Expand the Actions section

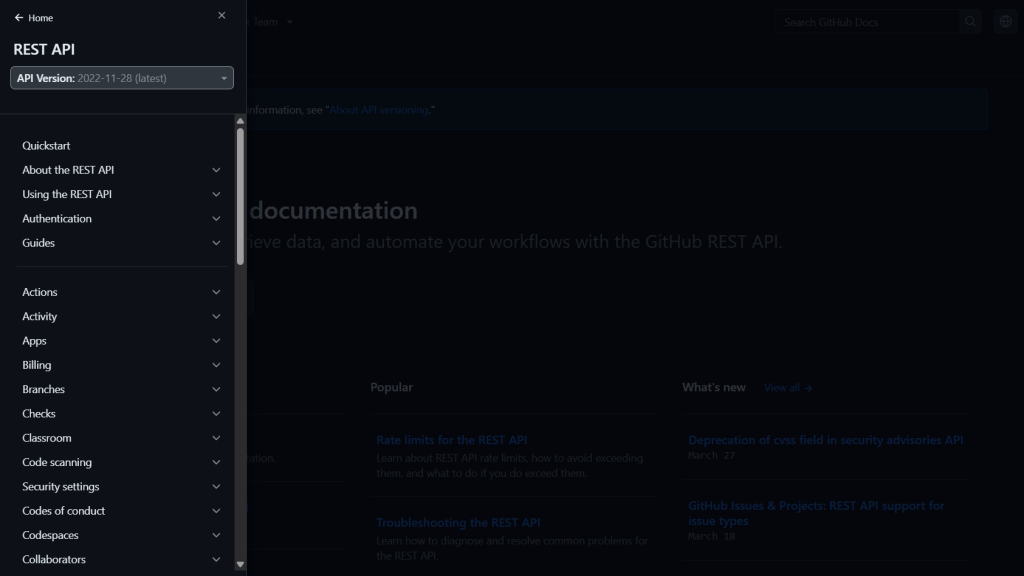pos(121,292)
